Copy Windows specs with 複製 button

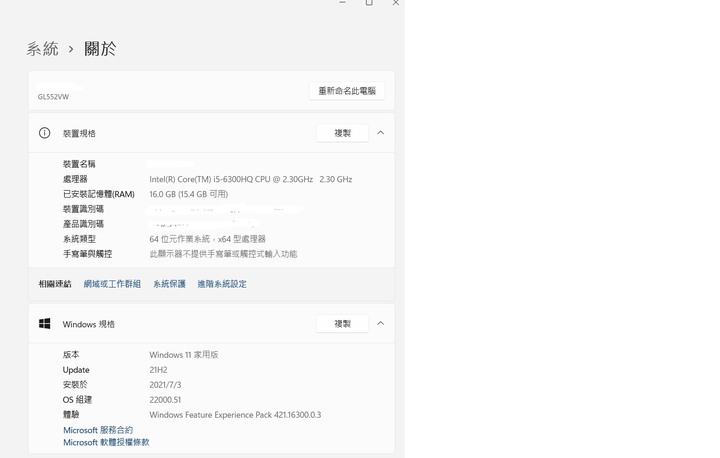pyautogui.click(x=343, y=324)
